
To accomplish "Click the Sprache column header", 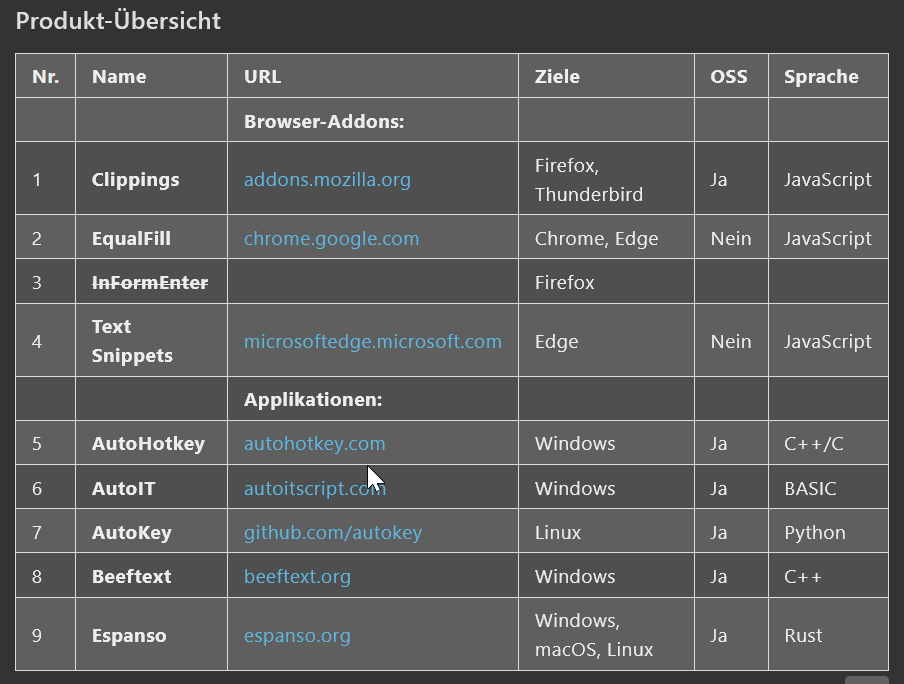I will point(820,77).
